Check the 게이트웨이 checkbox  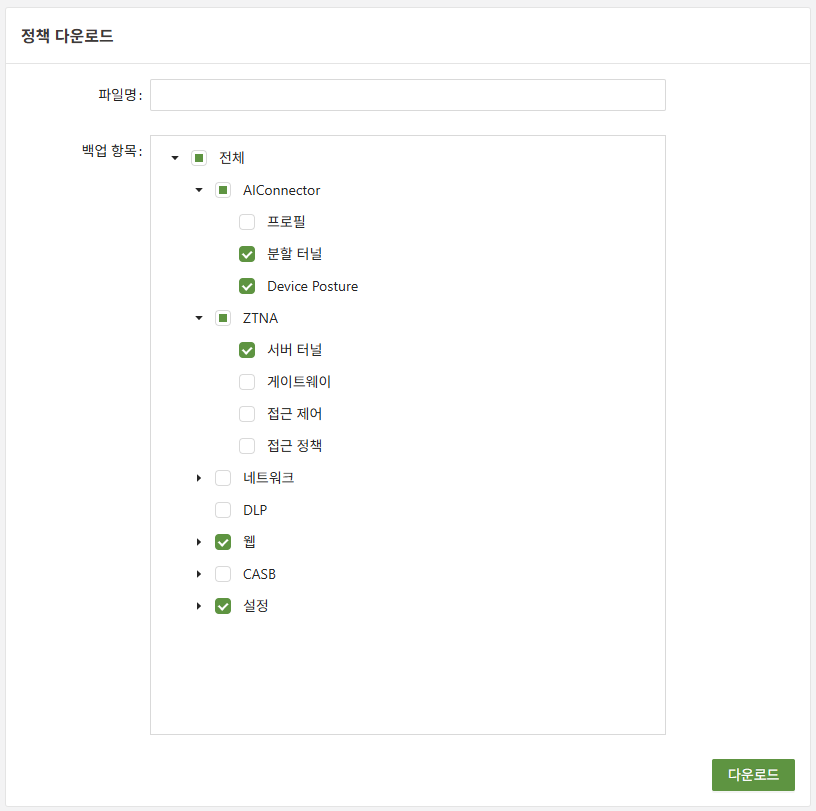click(247, 382)
